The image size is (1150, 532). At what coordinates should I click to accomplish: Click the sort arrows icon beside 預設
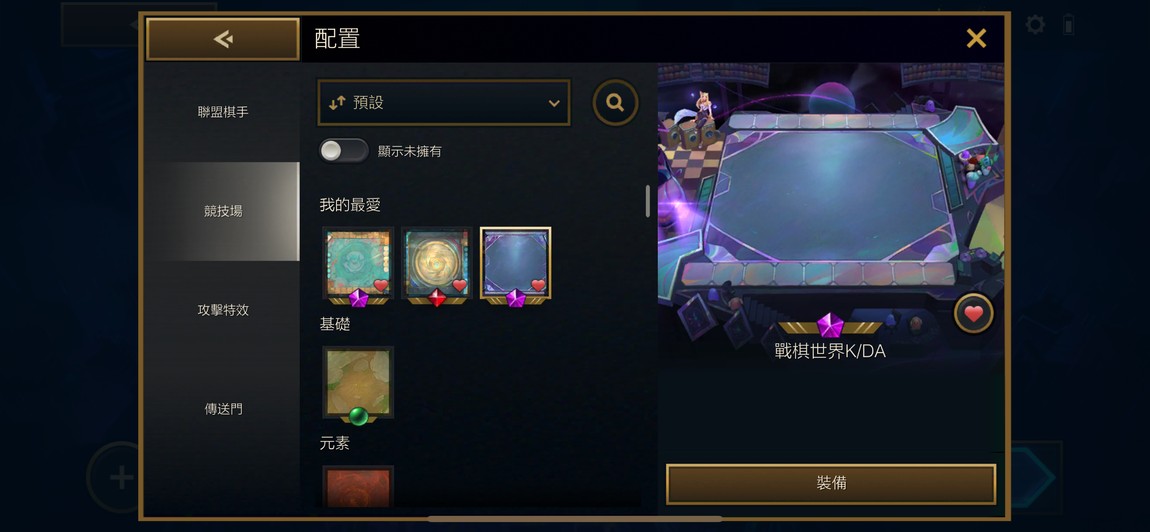tap(337, 103)
